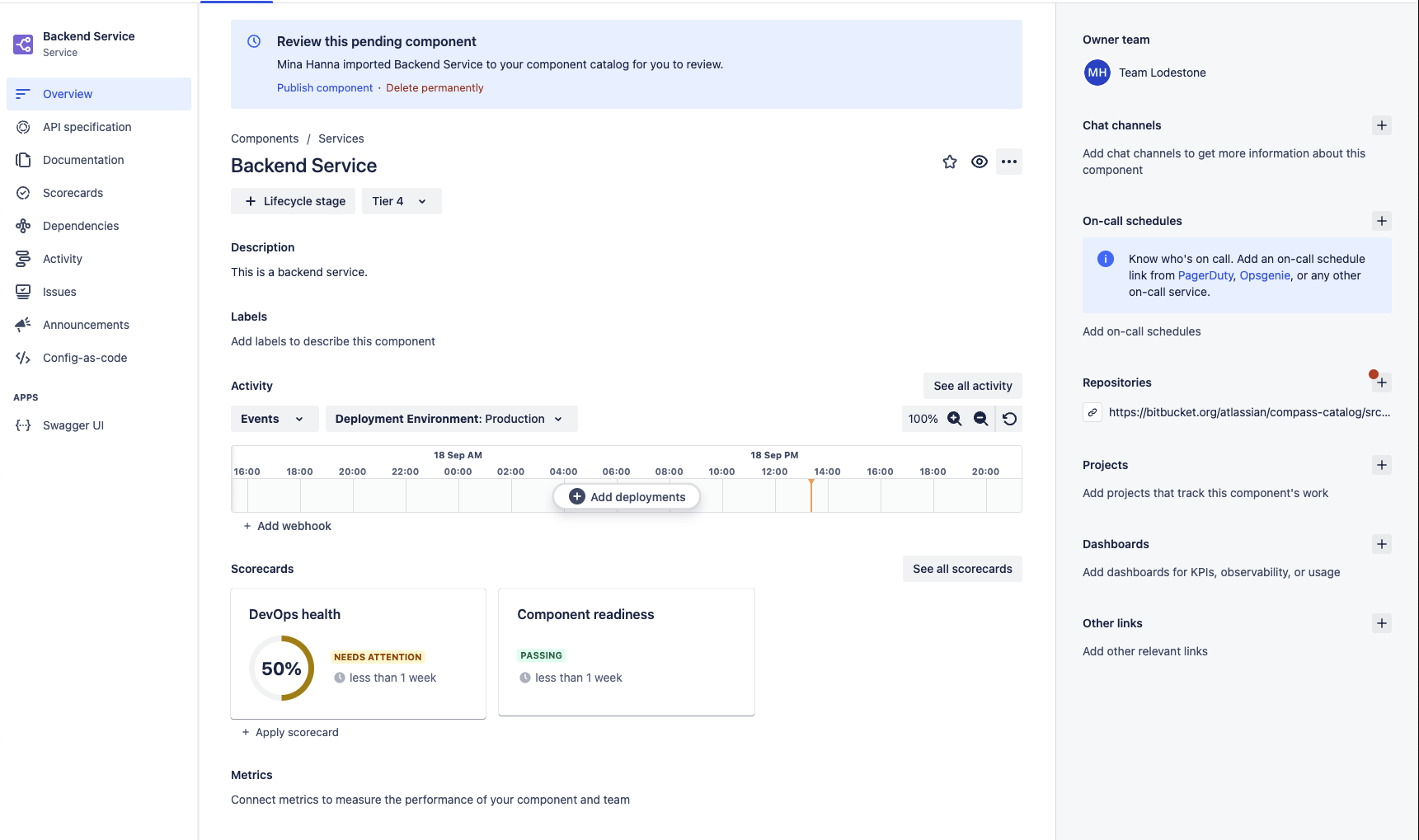Publish the pending component
Image resolution: width=1419 pixels, height=840 pixels.
tap(325, 87)
